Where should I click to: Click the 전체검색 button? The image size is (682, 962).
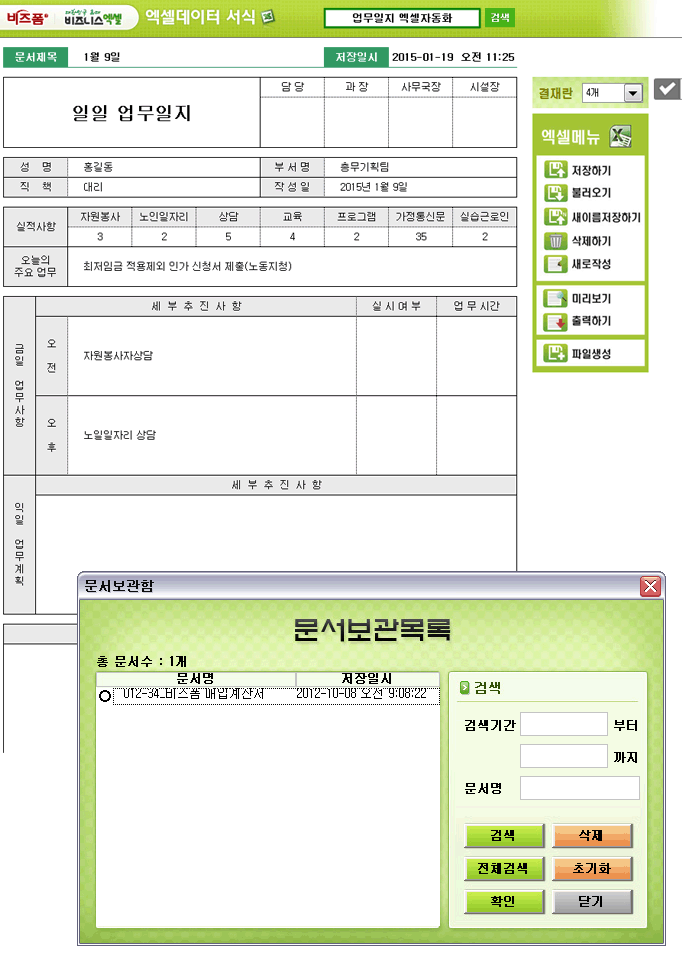(x=505, y=869)
